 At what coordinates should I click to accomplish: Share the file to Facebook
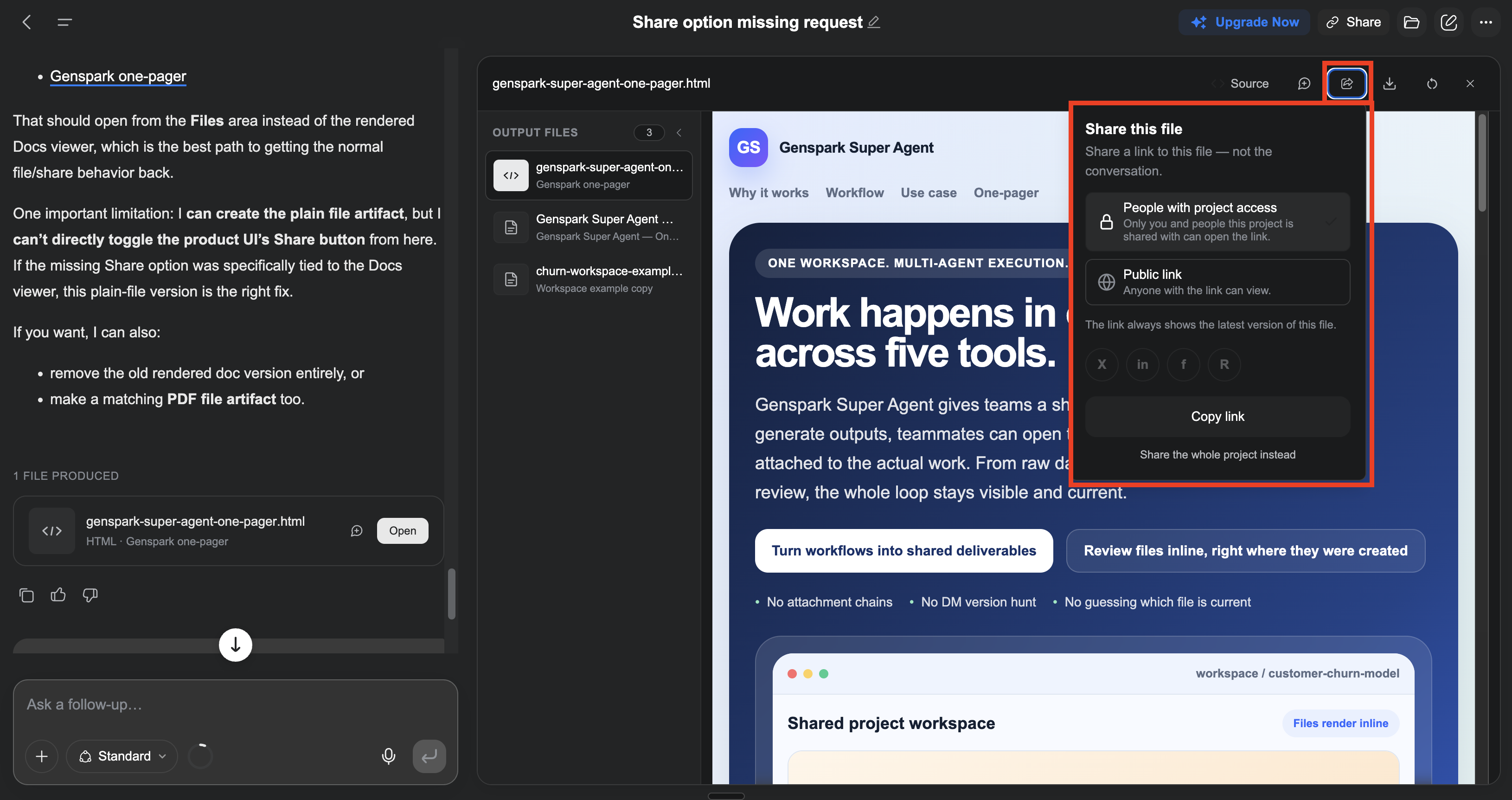click(1183, 364)
